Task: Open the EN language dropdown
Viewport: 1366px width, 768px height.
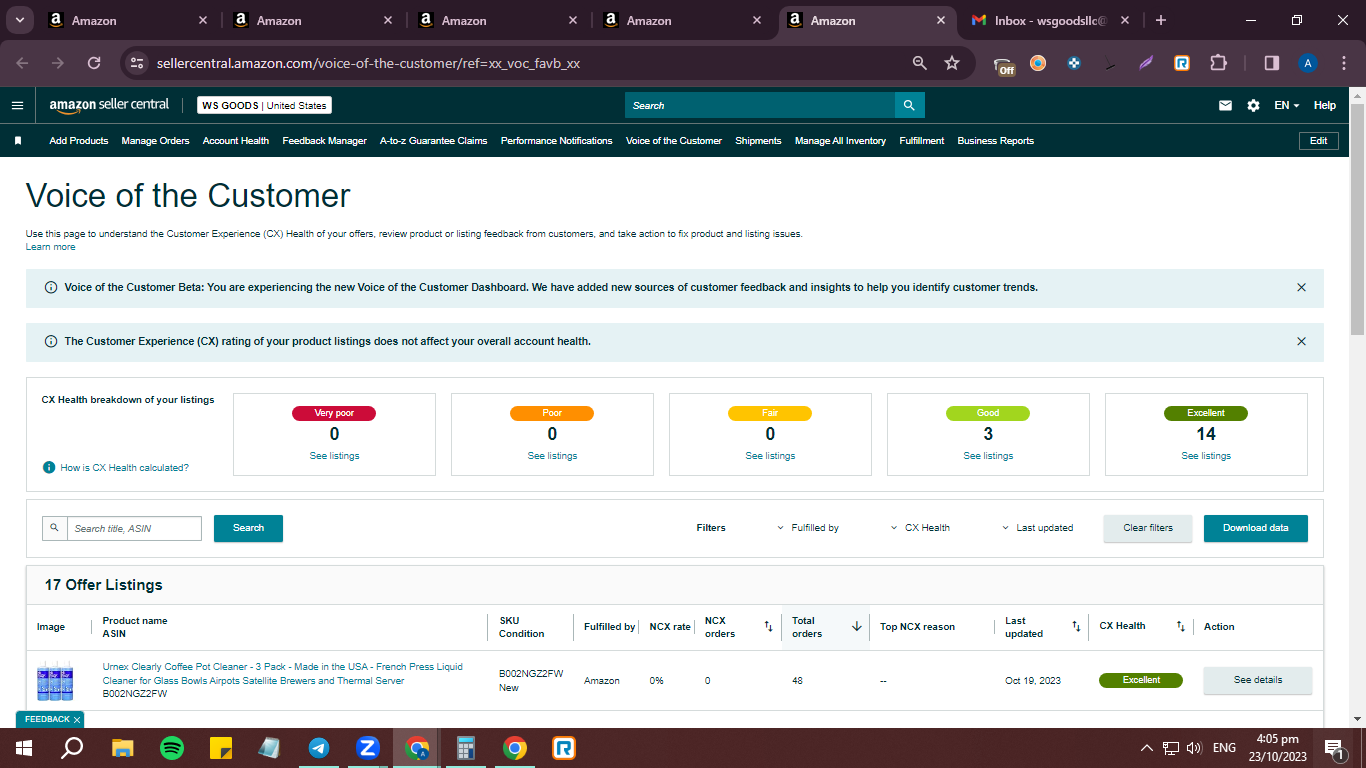Action: coord(1286,105)
